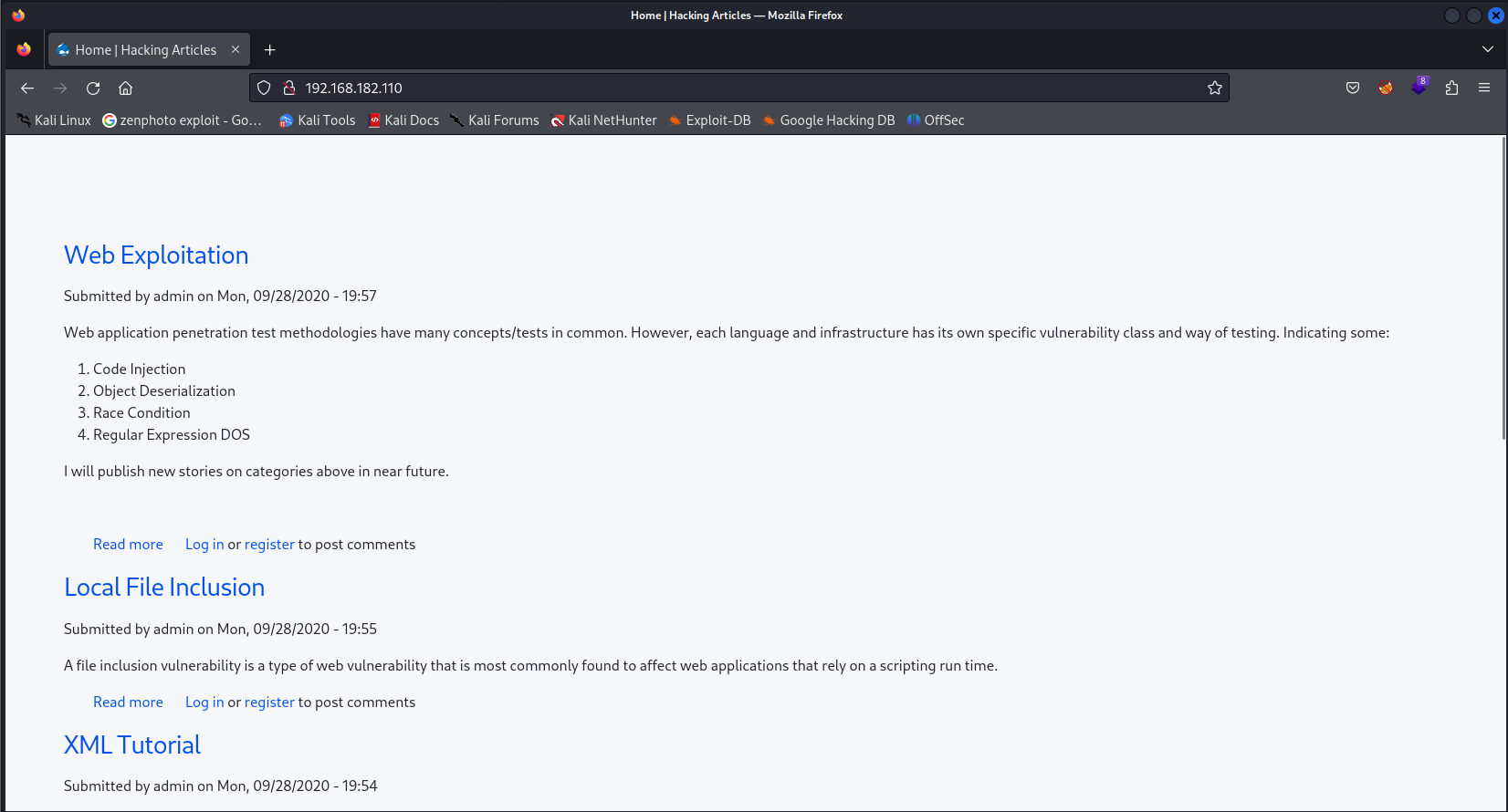Bookmark this page with the star icon

(x=1214, y=88)
